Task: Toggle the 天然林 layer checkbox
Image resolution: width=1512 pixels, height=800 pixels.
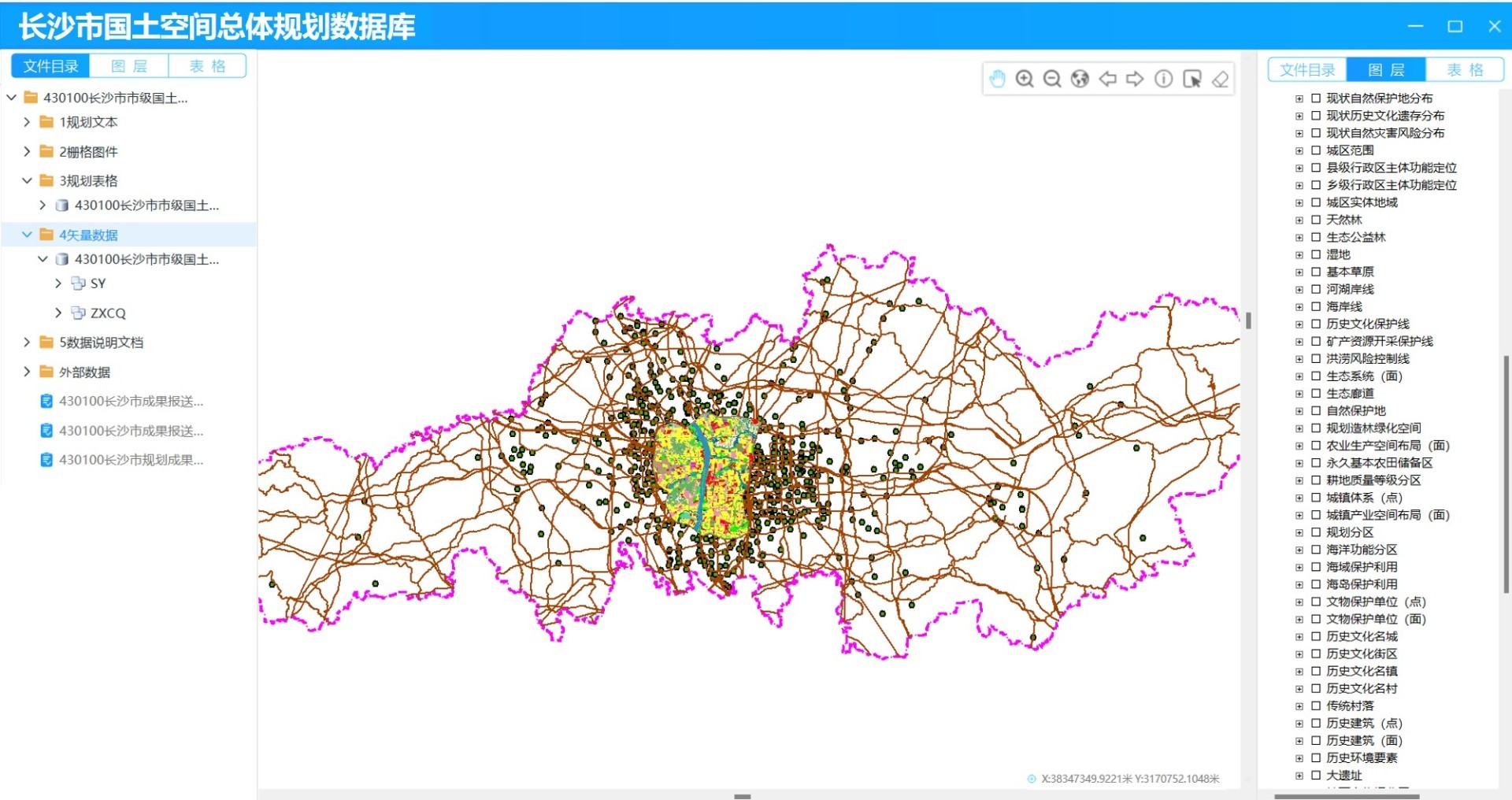Action: point(1315,220)
